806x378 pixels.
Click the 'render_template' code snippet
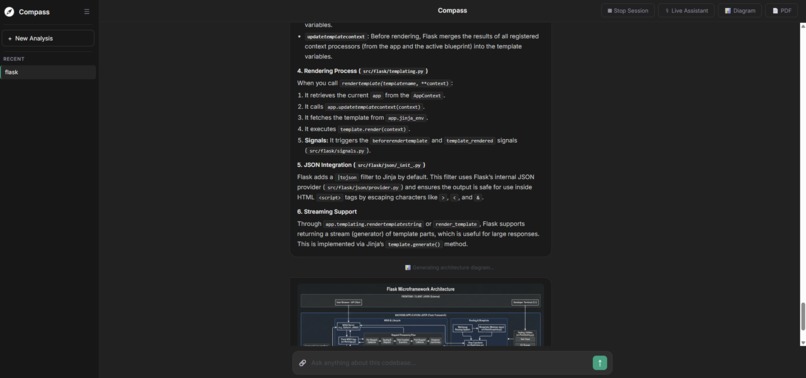click(456, 224)
